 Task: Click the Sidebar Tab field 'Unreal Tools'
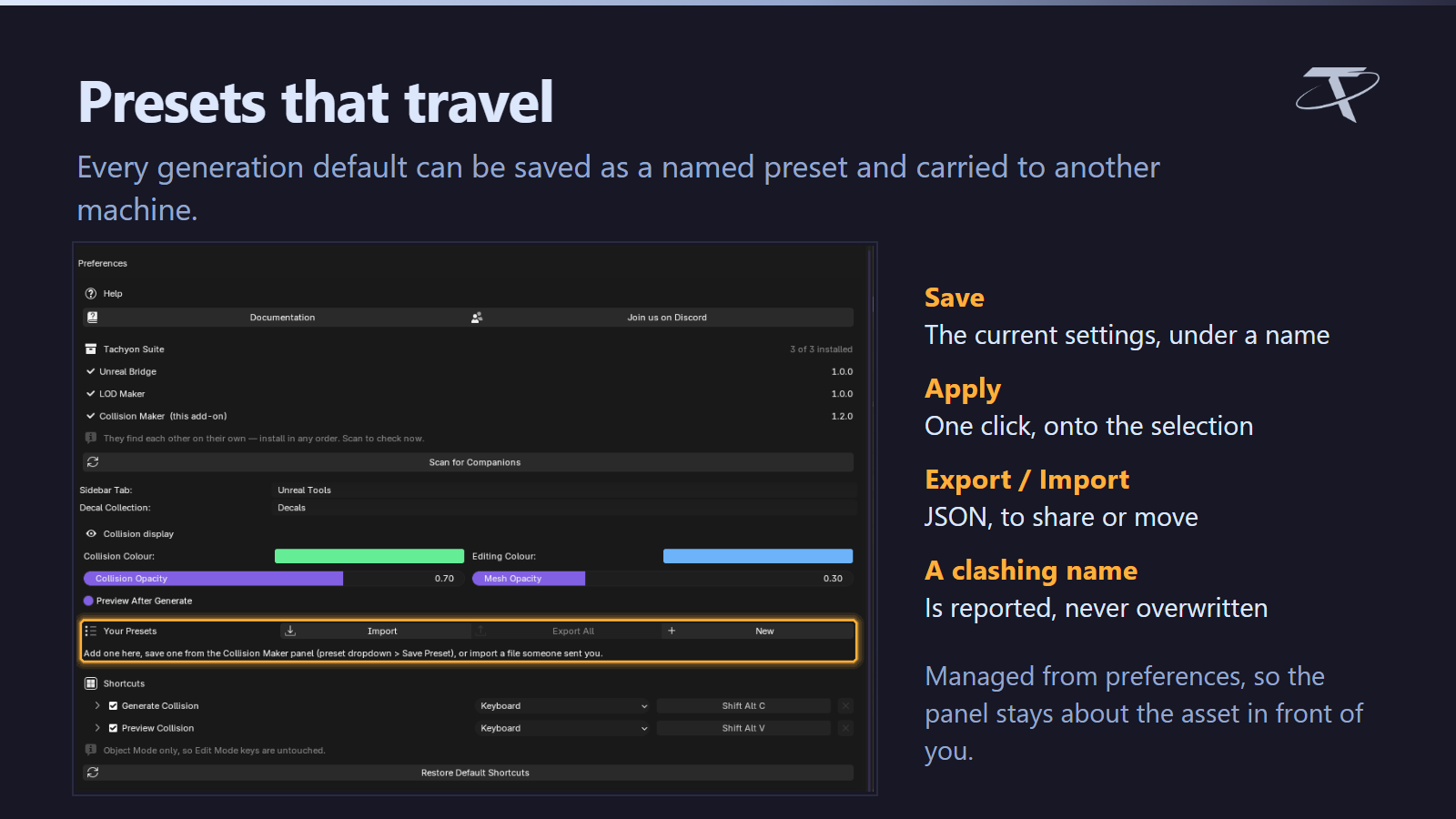[x=564, y=490]
